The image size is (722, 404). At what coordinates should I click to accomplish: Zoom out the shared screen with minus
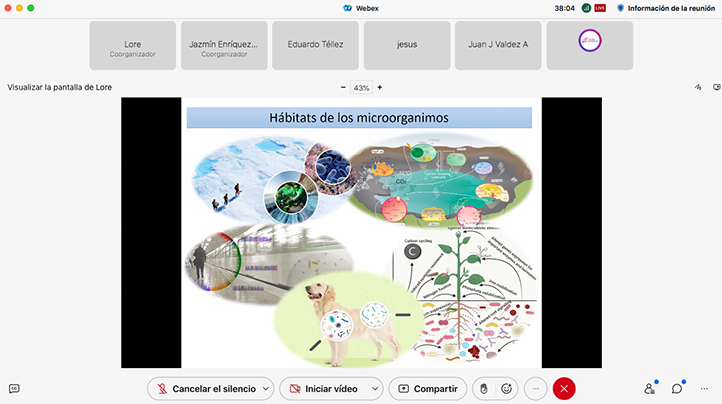tap(343, 87)
